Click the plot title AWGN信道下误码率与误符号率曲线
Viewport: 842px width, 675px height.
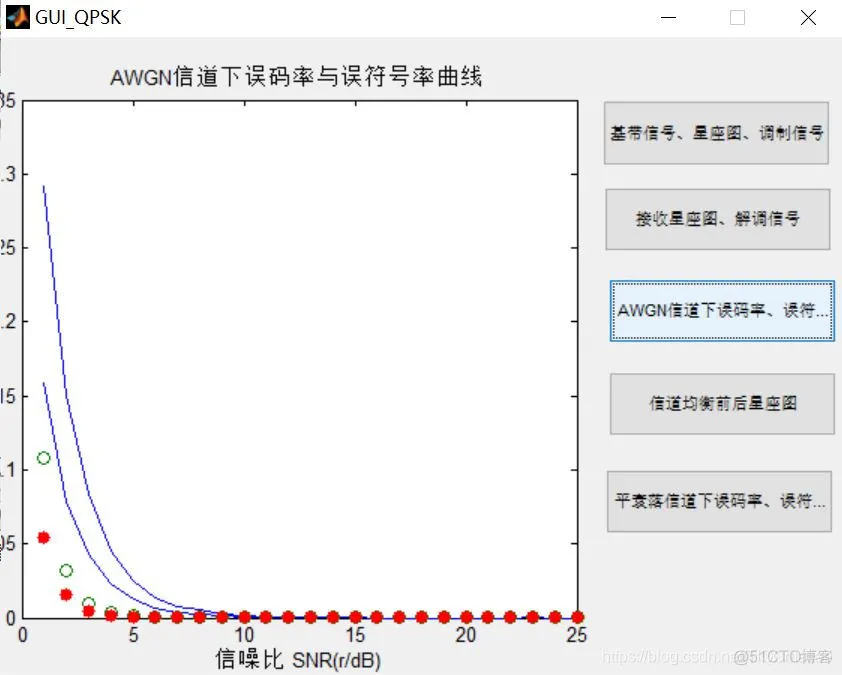[296, 77]
